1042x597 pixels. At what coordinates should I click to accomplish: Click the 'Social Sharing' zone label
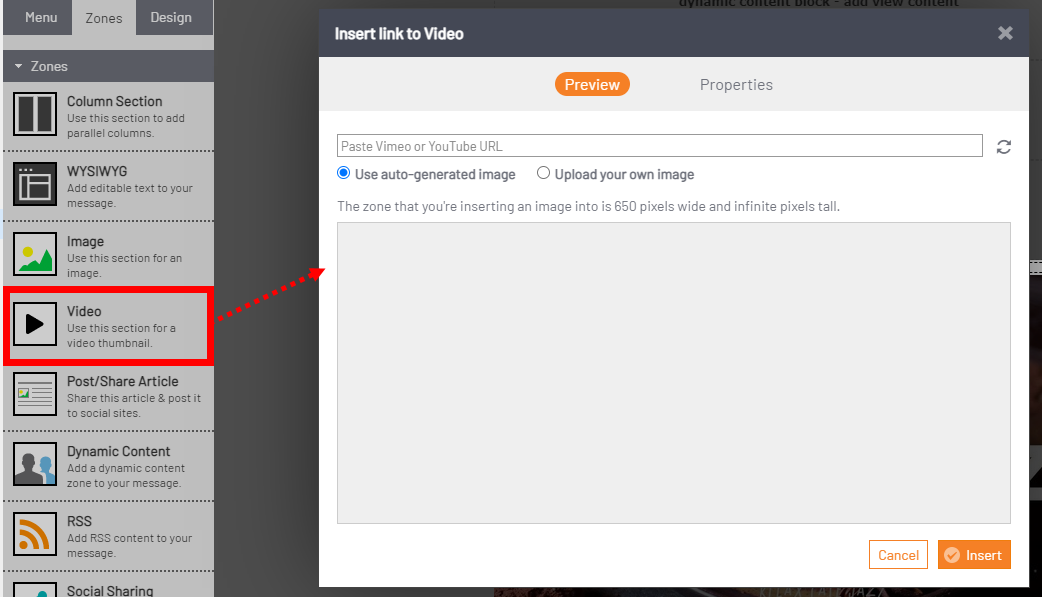coord(110,590)
